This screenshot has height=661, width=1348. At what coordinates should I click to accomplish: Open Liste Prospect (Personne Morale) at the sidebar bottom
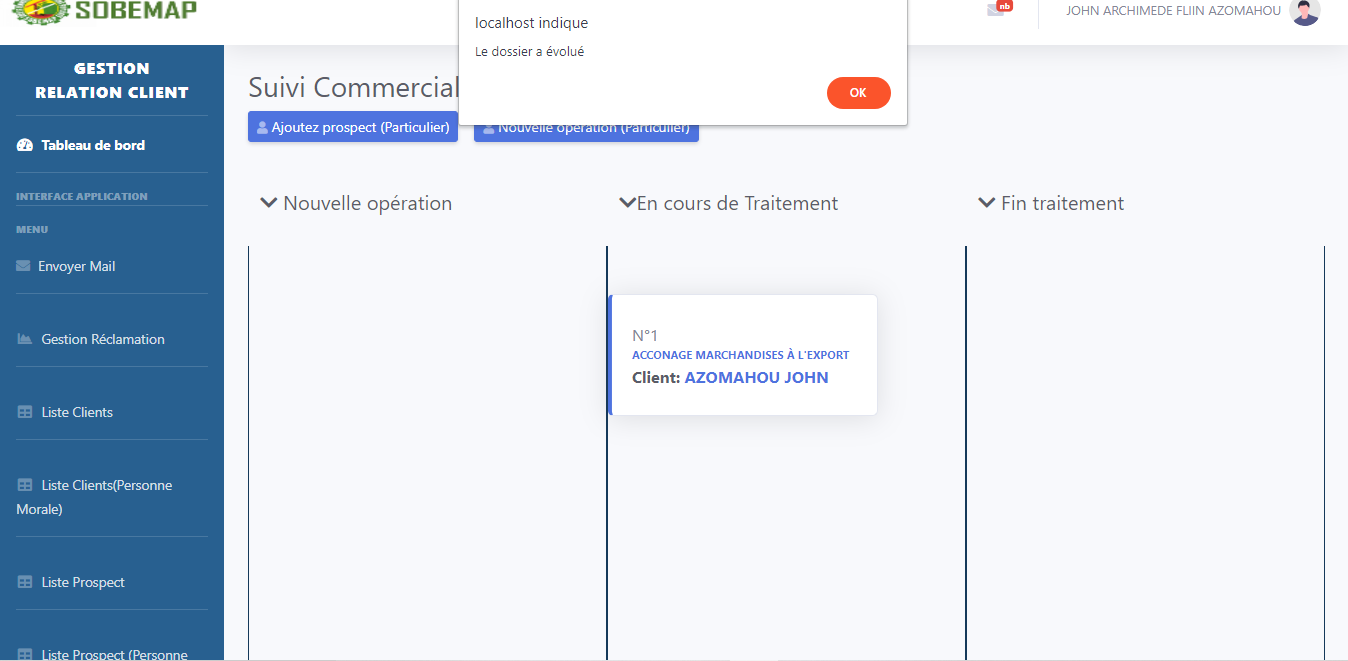click(113, 654)
